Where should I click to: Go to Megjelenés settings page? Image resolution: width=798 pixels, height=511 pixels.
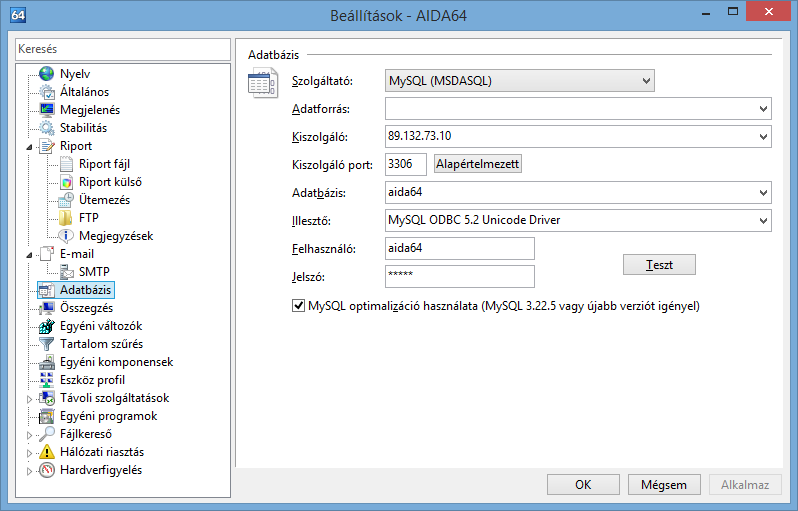coord(90,110)
